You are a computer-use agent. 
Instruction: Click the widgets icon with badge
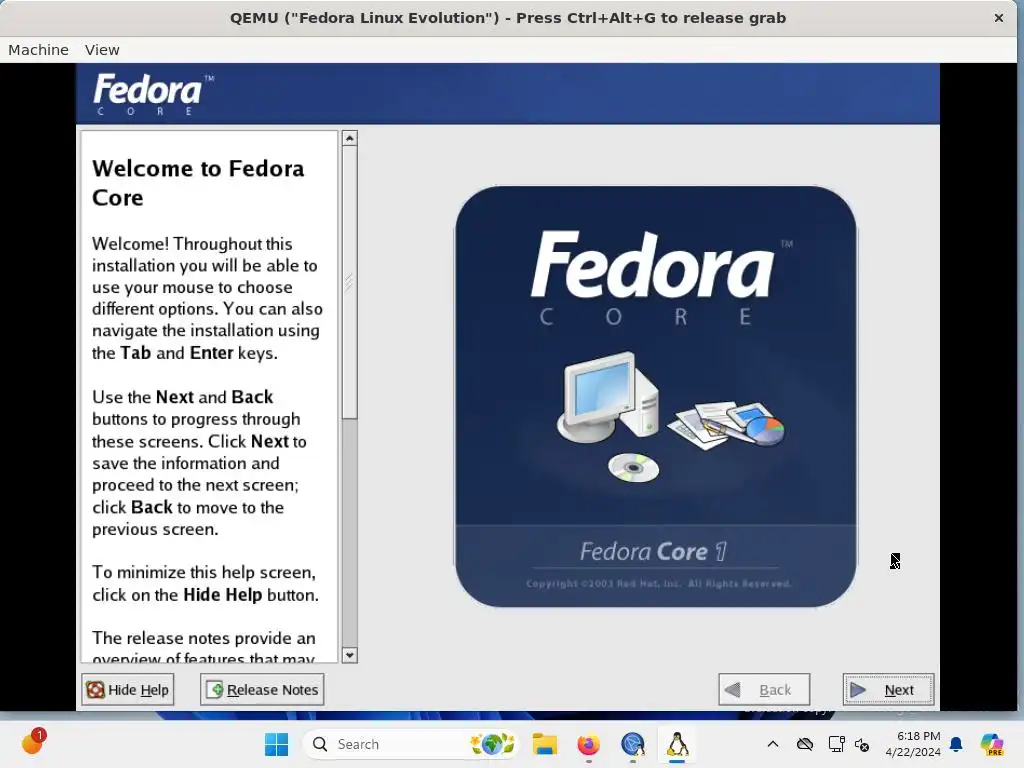coord(32,743)
